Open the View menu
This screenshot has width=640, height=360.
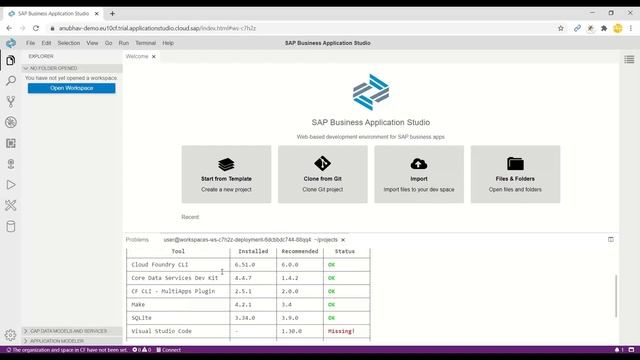point(92,43)
